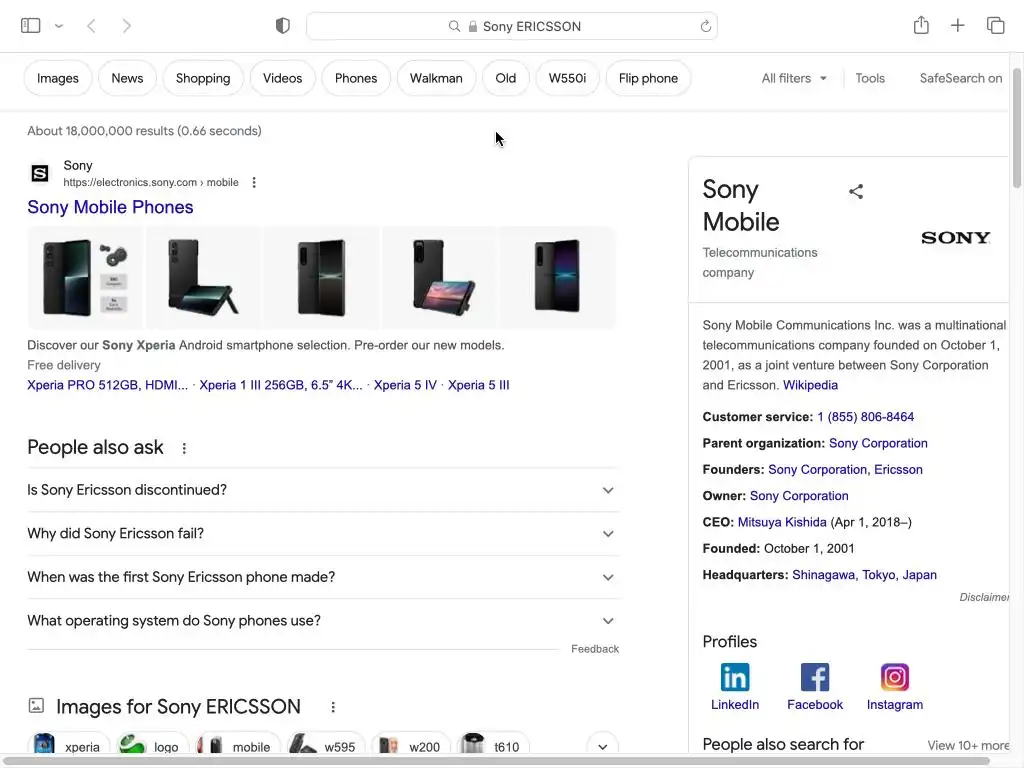This screenshot has width=1024, height=768.
Task: Click Feedback under People also ask
Action: (x=595, y=649)
